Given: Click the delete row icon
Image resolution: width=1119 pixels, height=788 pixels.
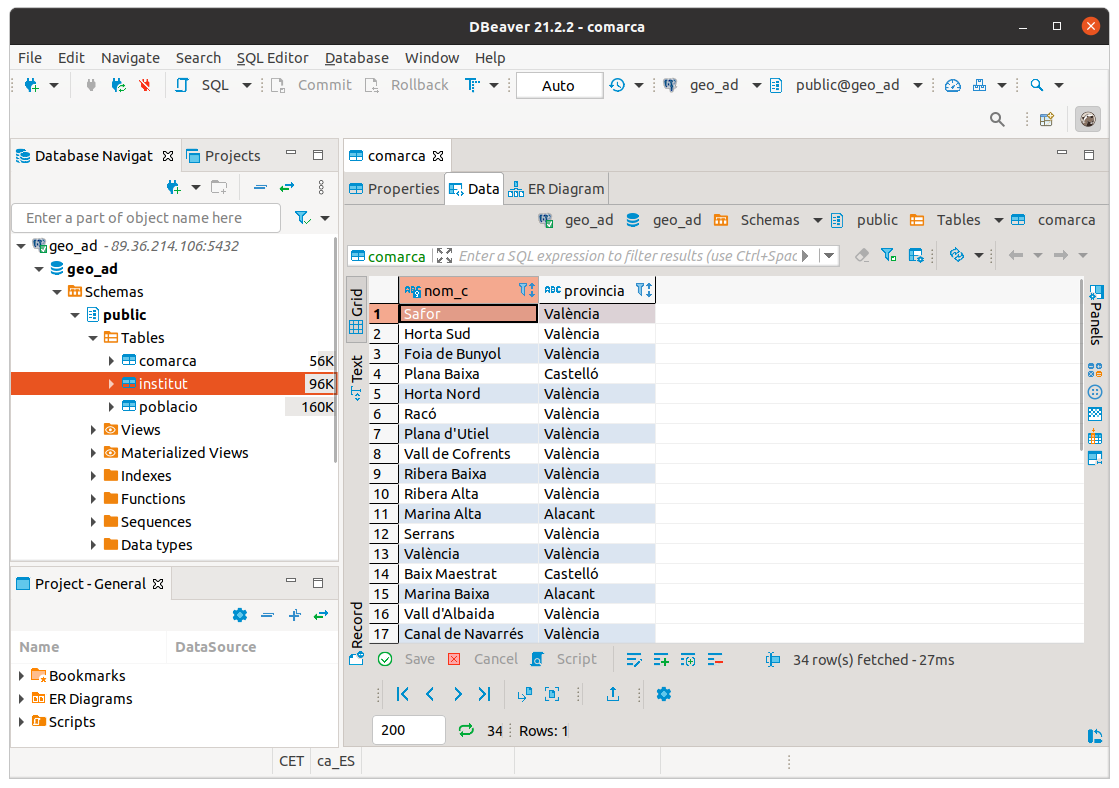Looking at the screenshot, I should [x=715, y=660].
